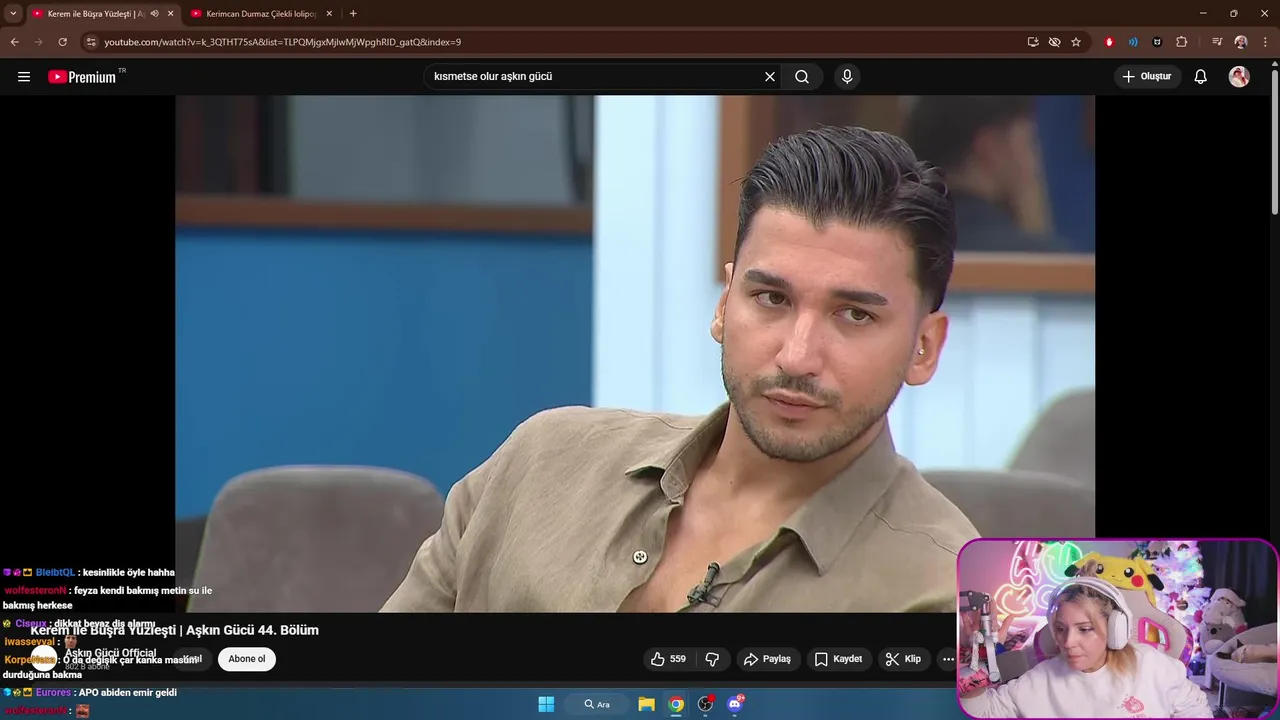Click the streamer webcam overlay
Viewport: 1280px width, 720px height.
pyautogui.click(x=1118, y=629)
